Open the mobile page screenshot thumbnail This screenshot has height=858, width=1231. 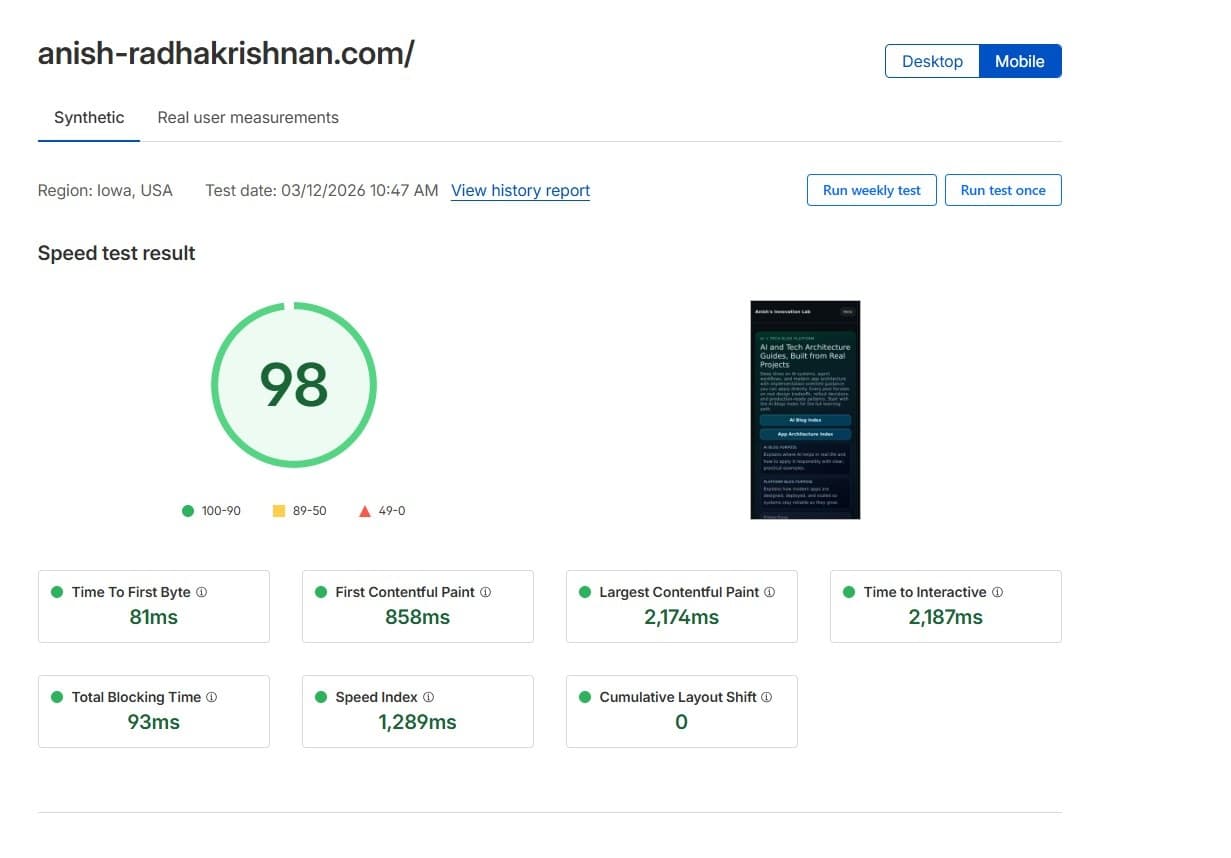point(805,410)
